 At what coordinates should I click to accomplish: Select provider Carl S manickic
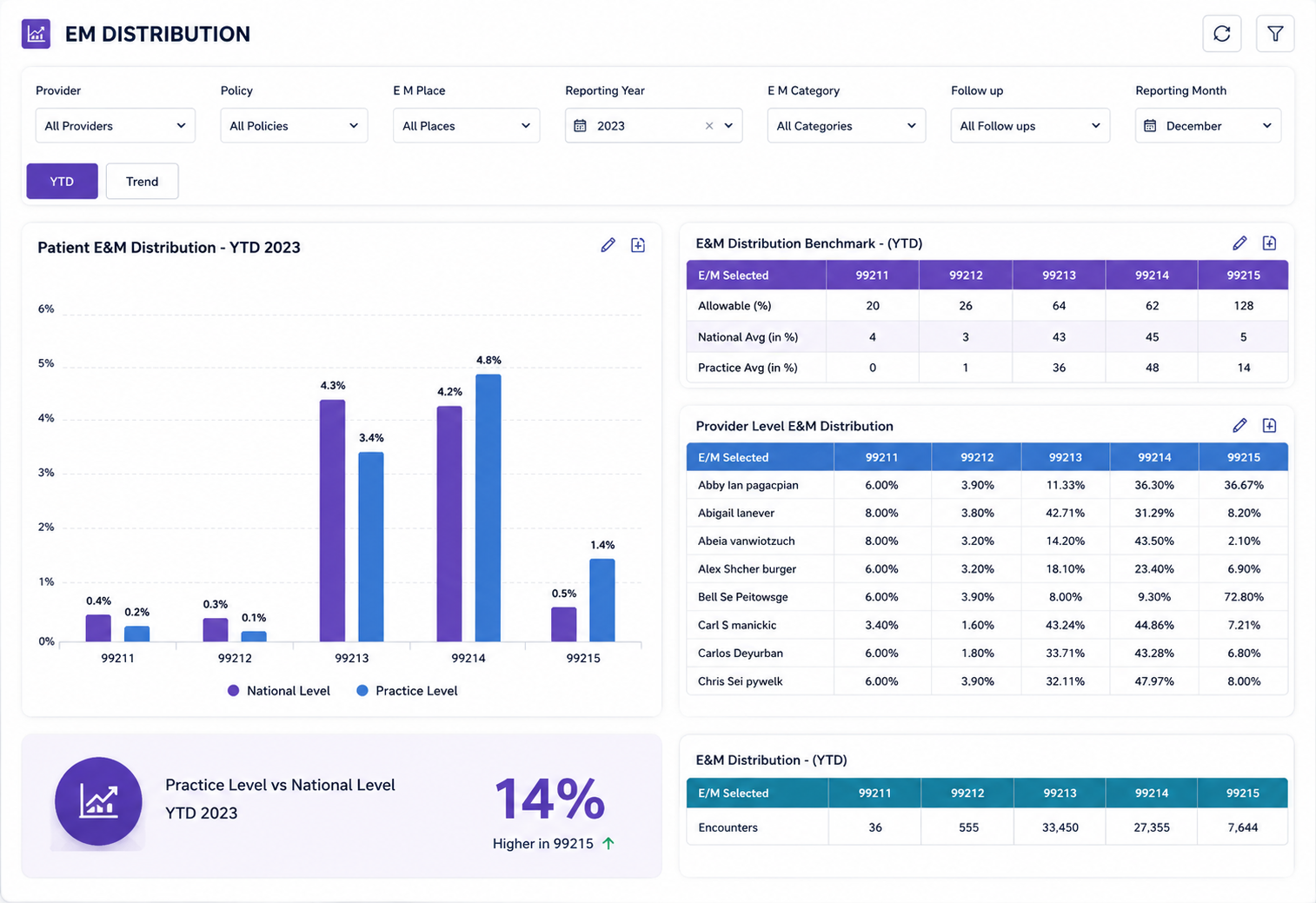pos(737,625)
